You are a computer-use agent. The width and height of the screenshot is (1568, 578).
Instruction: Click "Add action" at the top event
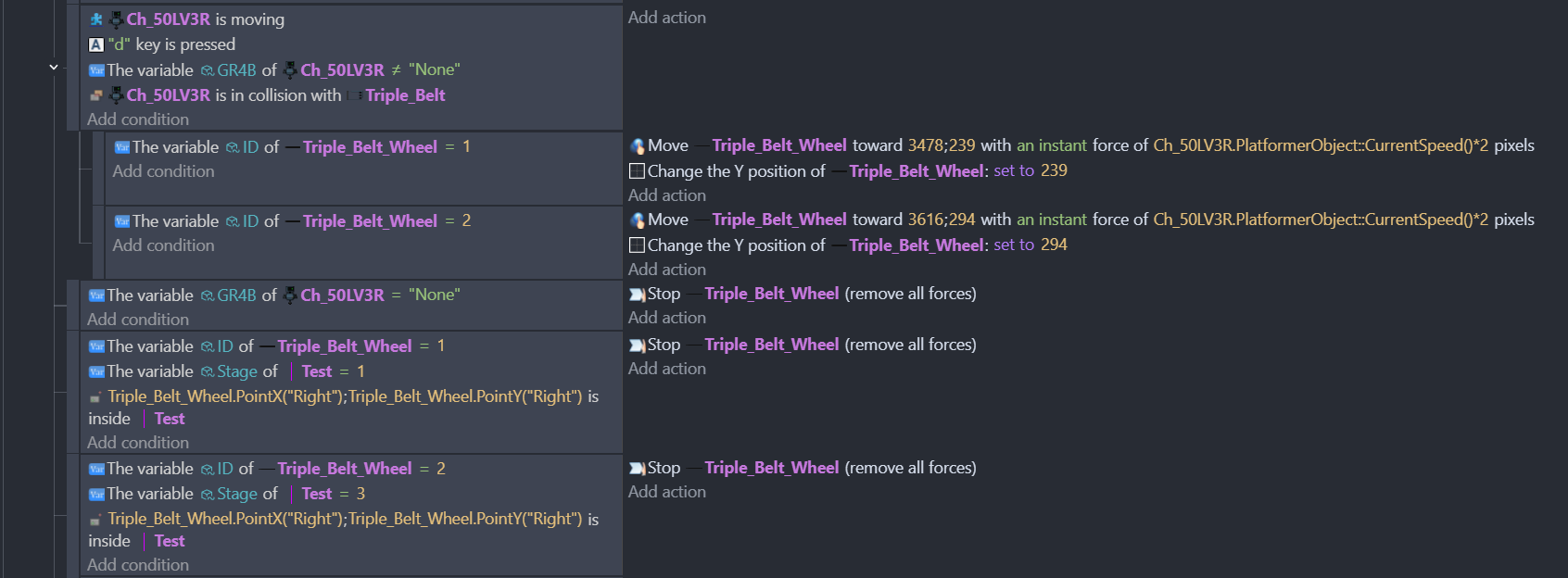click(666, 18)
